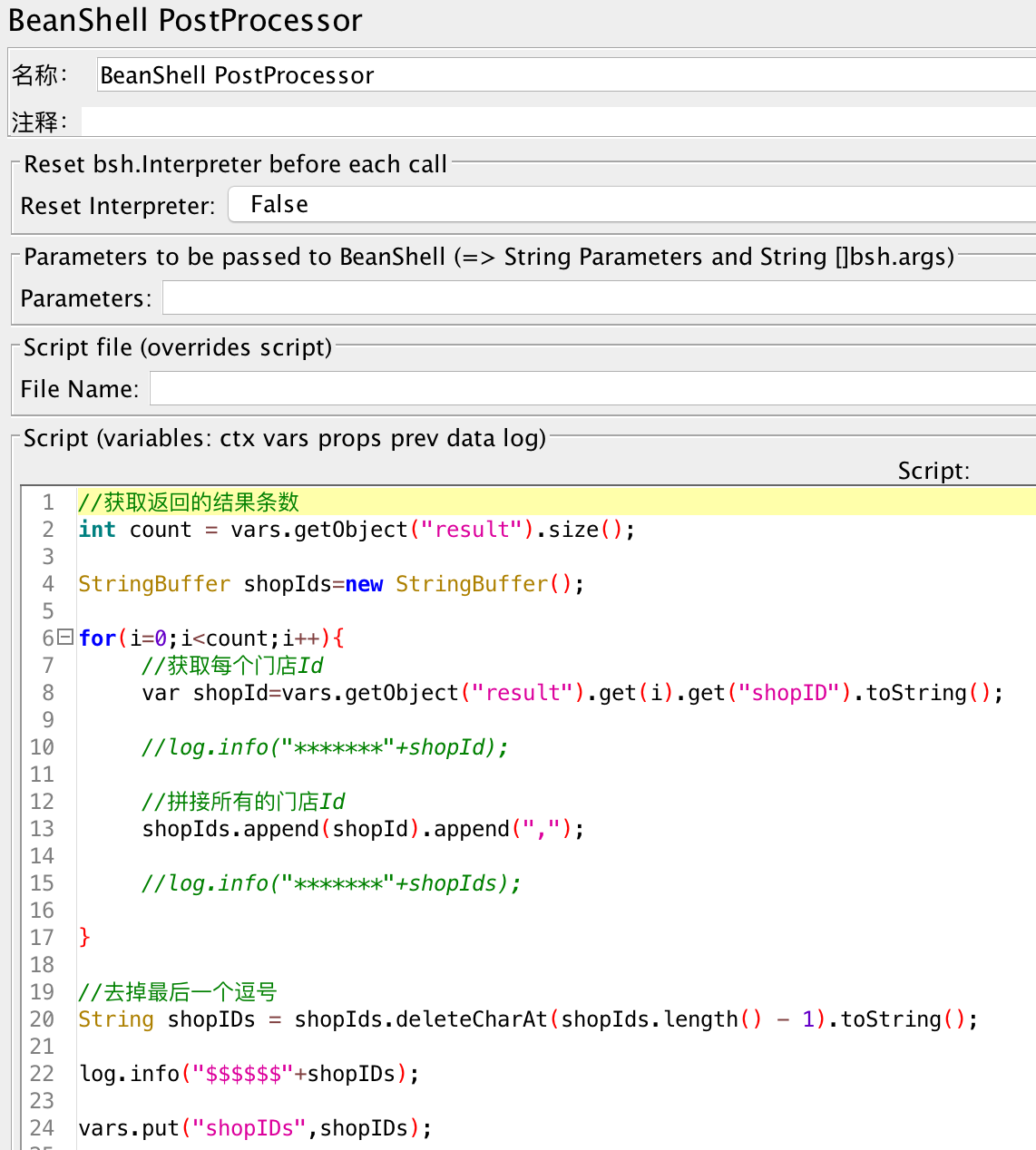Open the Reset Interpreter False dropdown
Screen dimensions: 1036x1150
631,205
